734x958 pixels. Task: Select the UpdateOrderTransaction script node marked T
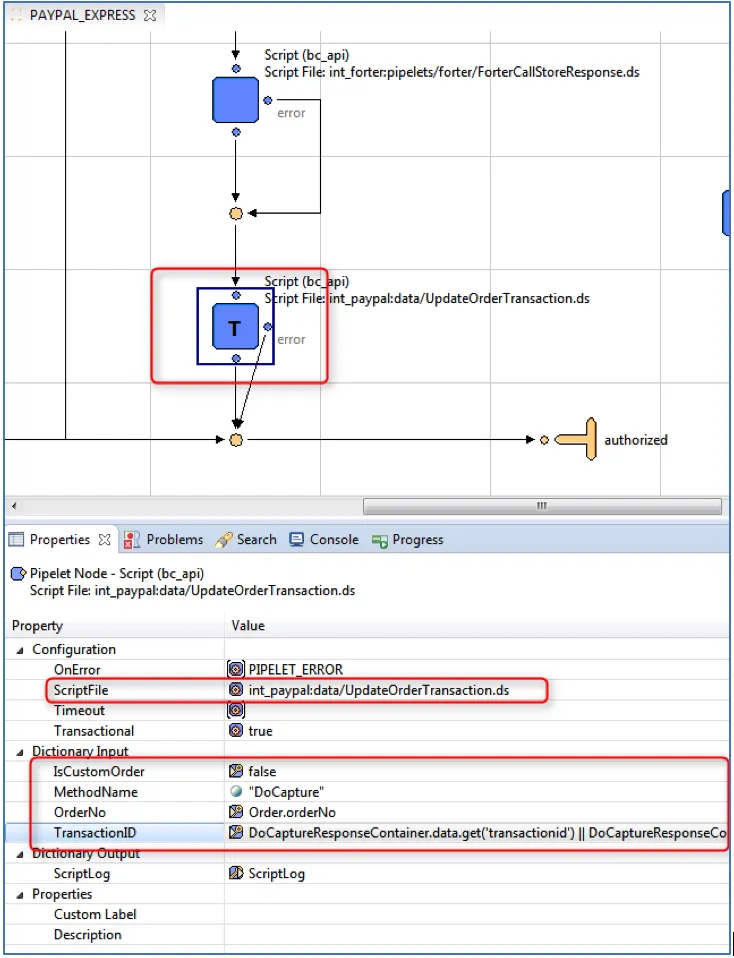[x=235, y=327]
